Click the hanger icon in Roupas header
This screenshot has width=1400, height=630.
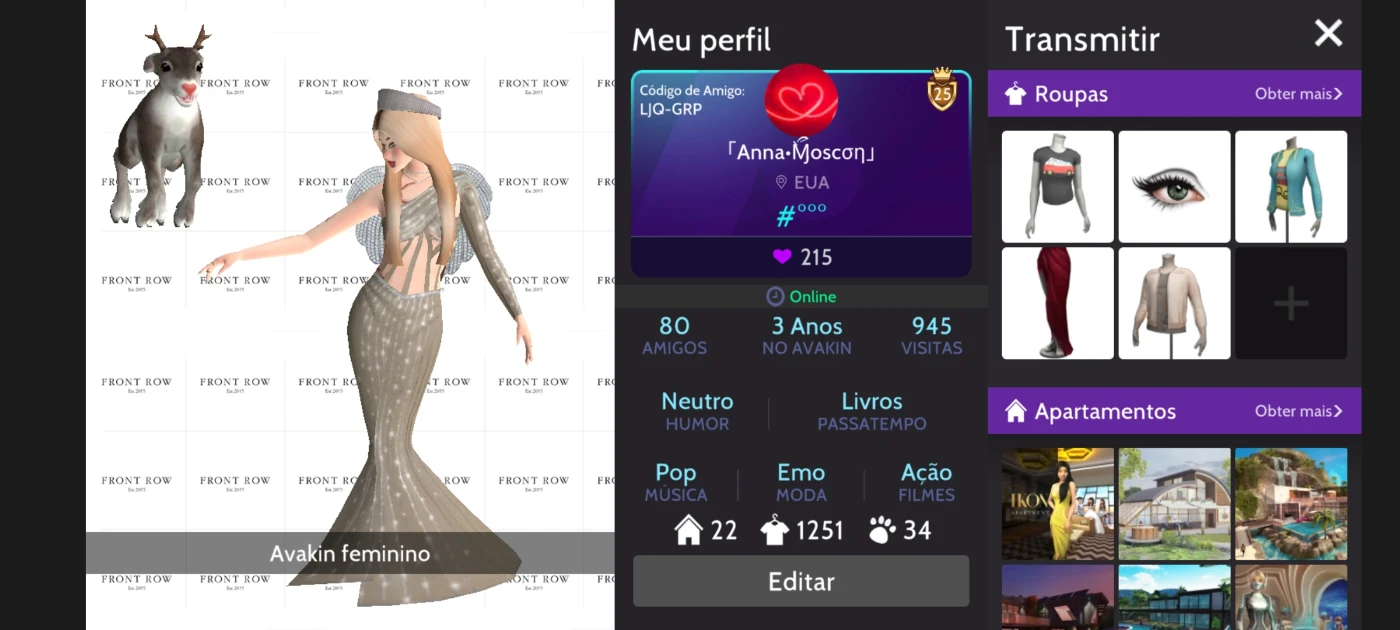[x=1016, y=94]
